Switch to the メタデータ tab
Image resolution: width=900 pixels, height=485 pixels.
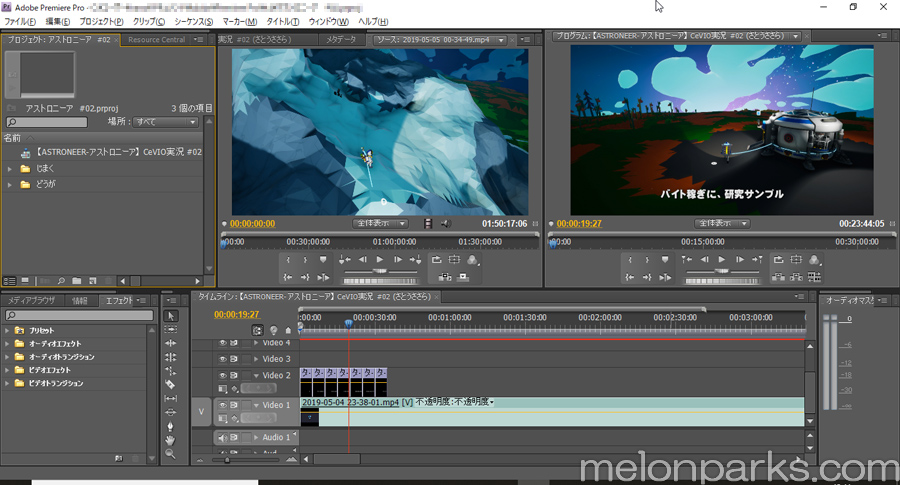point(341,40)
